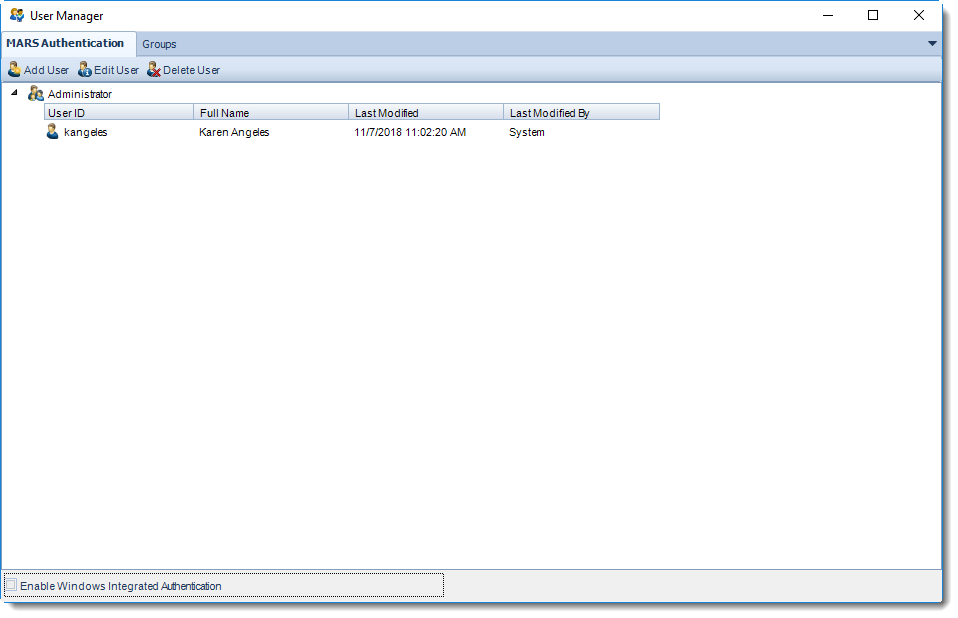
Task: Open the tab strip dropdown arrow
Action: [x=932, y=43]
